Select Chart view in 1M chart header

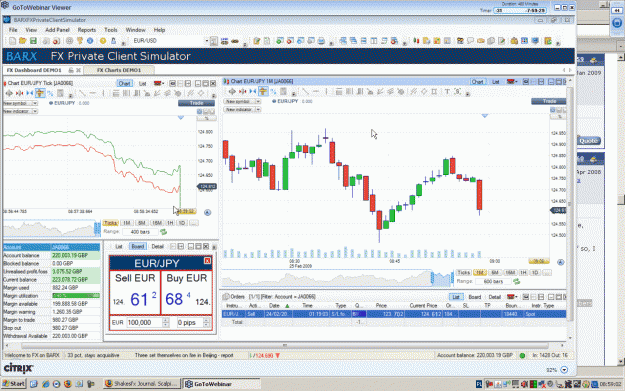(477, 82)
